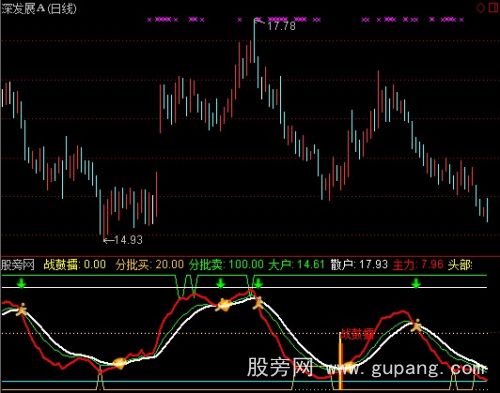Click the orange ball marker beside the orange spike
The height and width of the screenshot is (393, 500).
click(349, 367)
